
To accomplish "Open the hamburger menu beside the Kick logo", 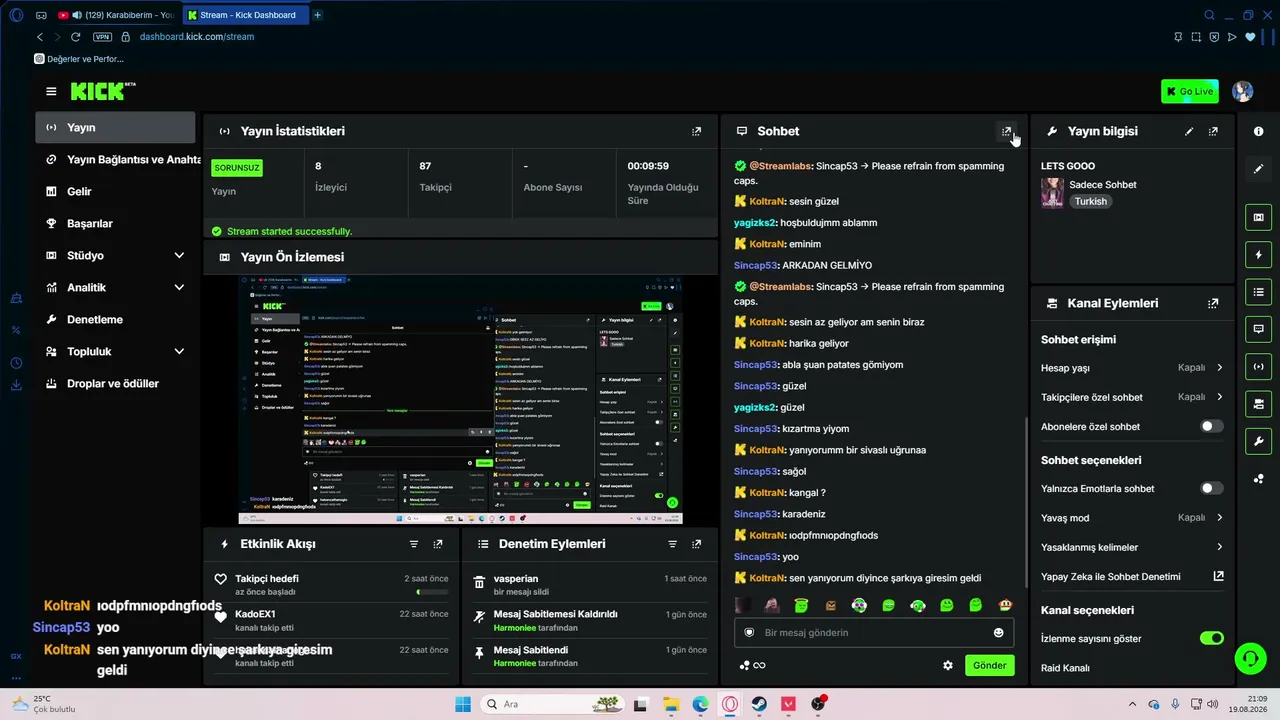I will (x=51, y=91).
